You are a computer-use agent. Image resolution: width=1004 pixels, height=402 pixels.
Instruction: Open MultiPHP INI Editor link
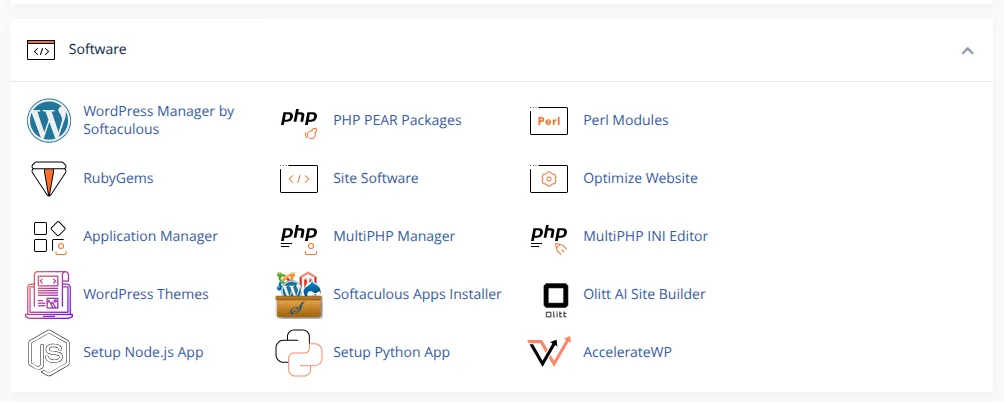(x=645, y=236)
